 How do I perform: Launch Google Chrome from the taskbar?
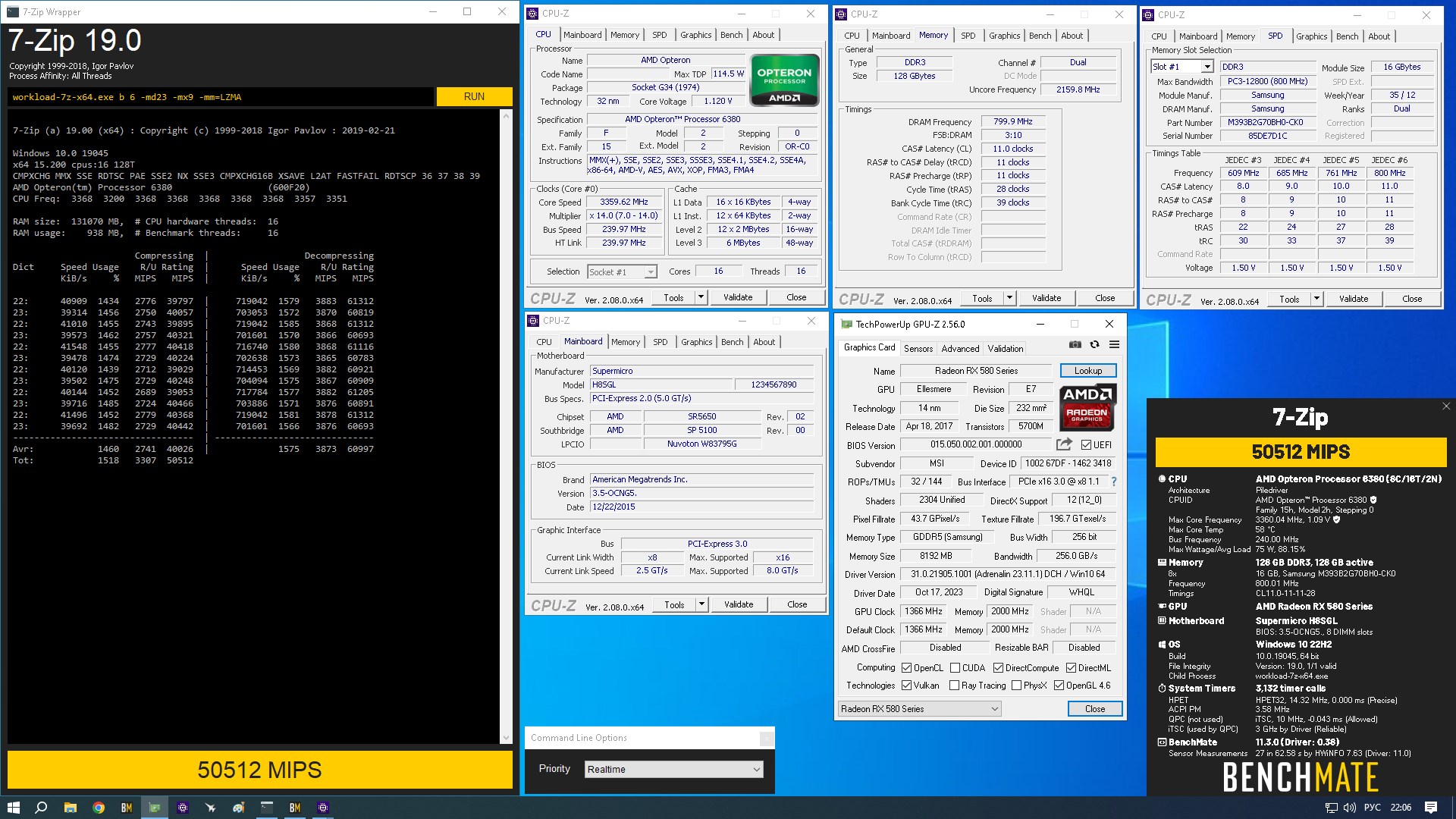(x=99, y=807)
